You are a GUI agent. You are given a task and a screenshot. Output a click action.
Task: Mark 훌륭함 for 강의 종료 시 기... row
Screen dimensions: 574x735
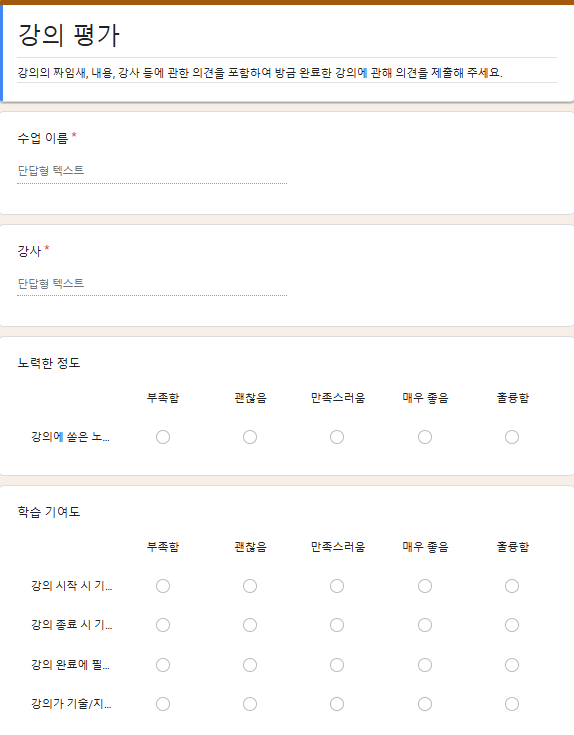512,625
